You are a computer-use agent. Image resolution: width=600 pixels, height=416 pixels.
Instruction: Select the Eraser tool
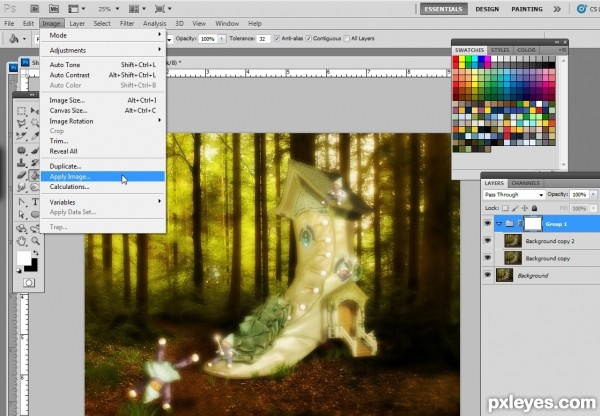[21, 175]
